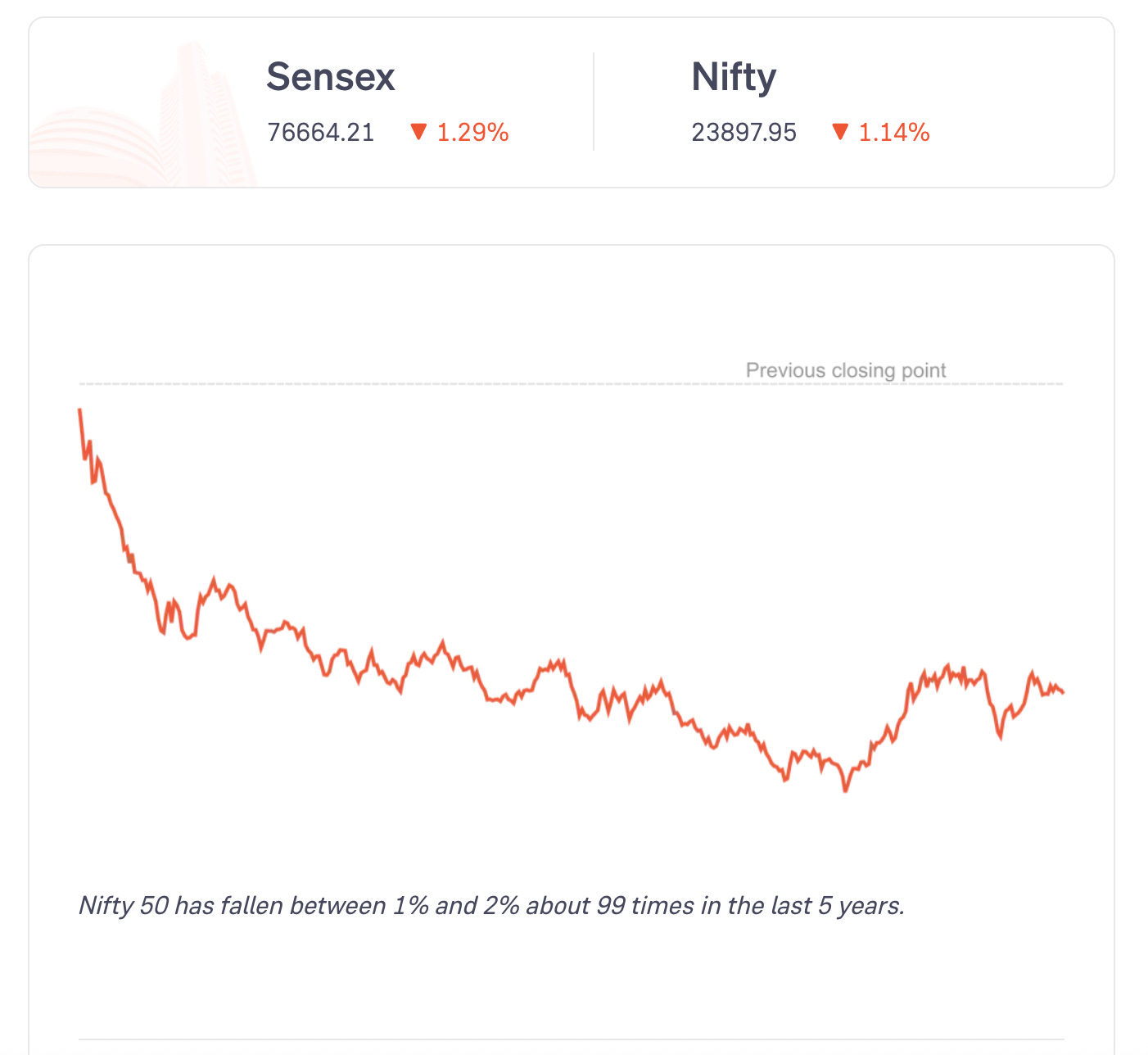Open the Sensex index heading

point(331,77)
